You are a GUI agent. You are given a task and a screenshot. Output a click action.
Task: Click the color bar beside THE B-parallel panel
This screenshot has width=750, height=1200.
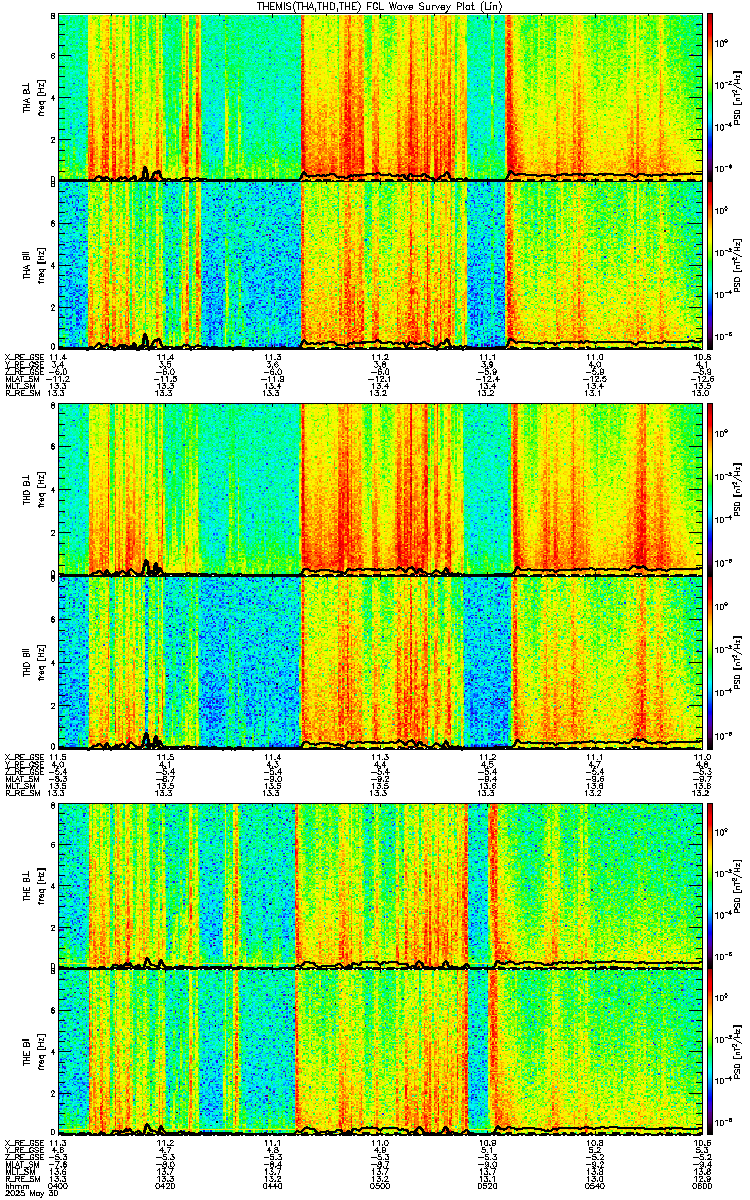(711, 1052)
